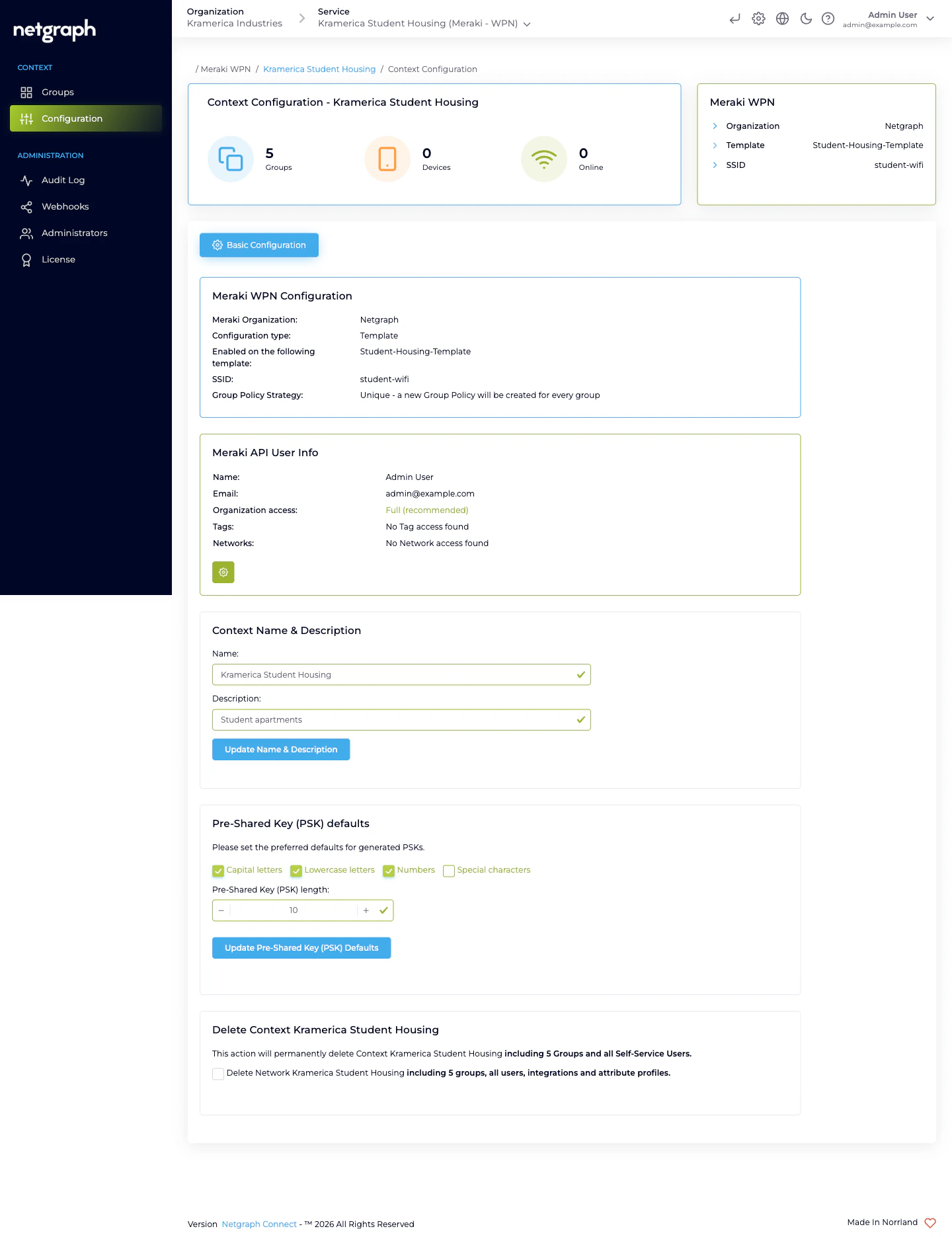The image size is (952, 1237).
Task: Click the Description input field
Action: click(401, 719)
